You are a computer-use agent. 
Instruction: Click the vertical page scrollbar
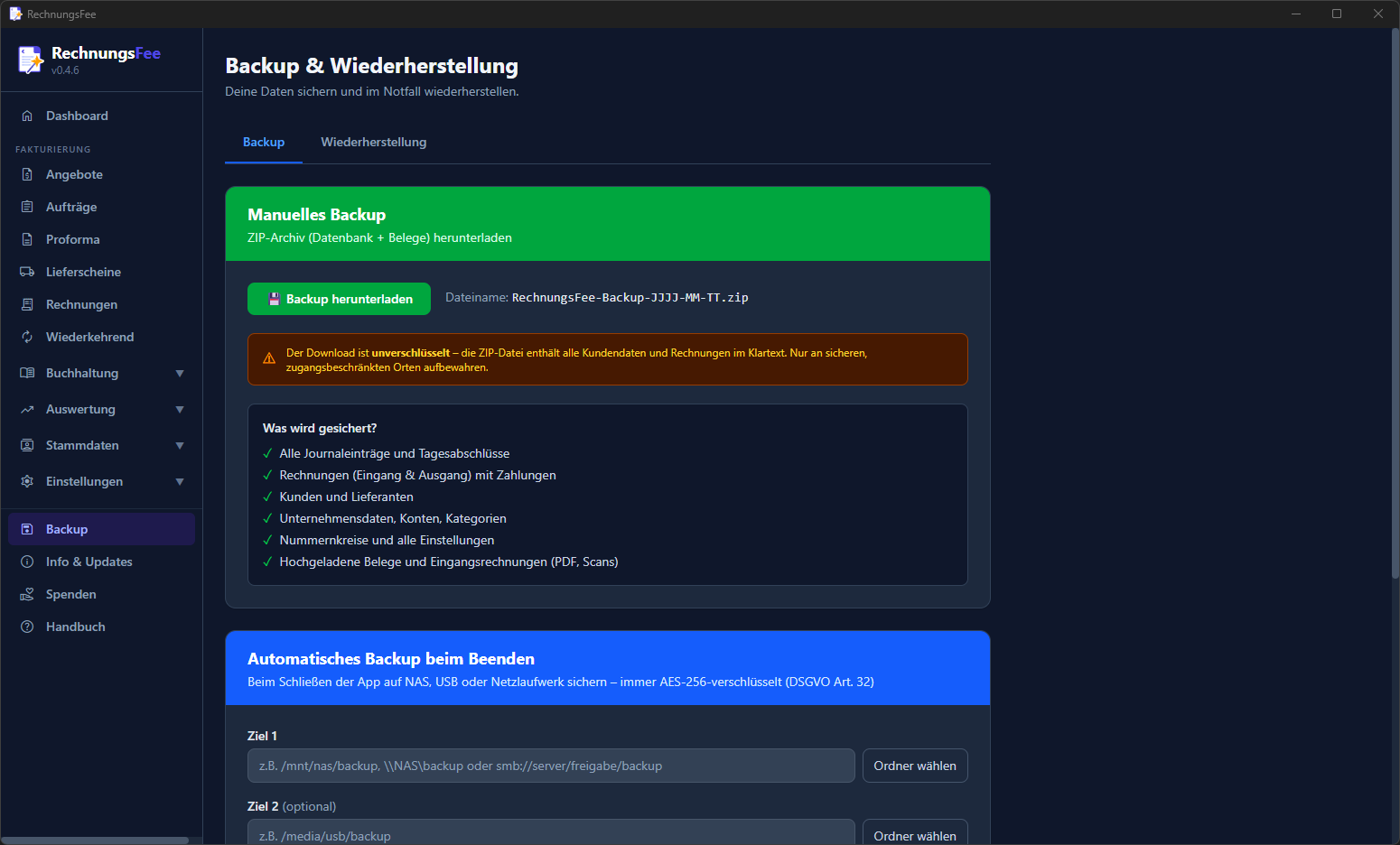coord(1395,302)
